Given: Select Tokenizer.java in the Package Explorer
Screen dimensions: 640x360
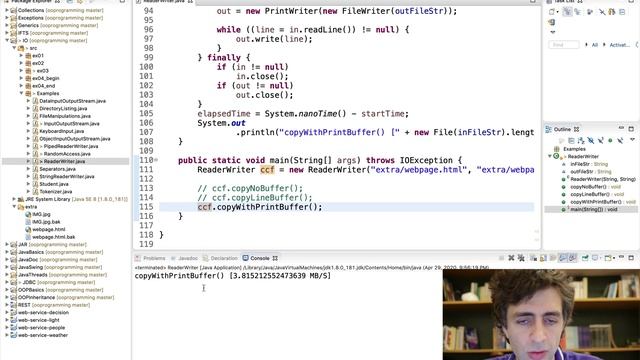Looking at the screenshot, I should (x=56, y=191).
